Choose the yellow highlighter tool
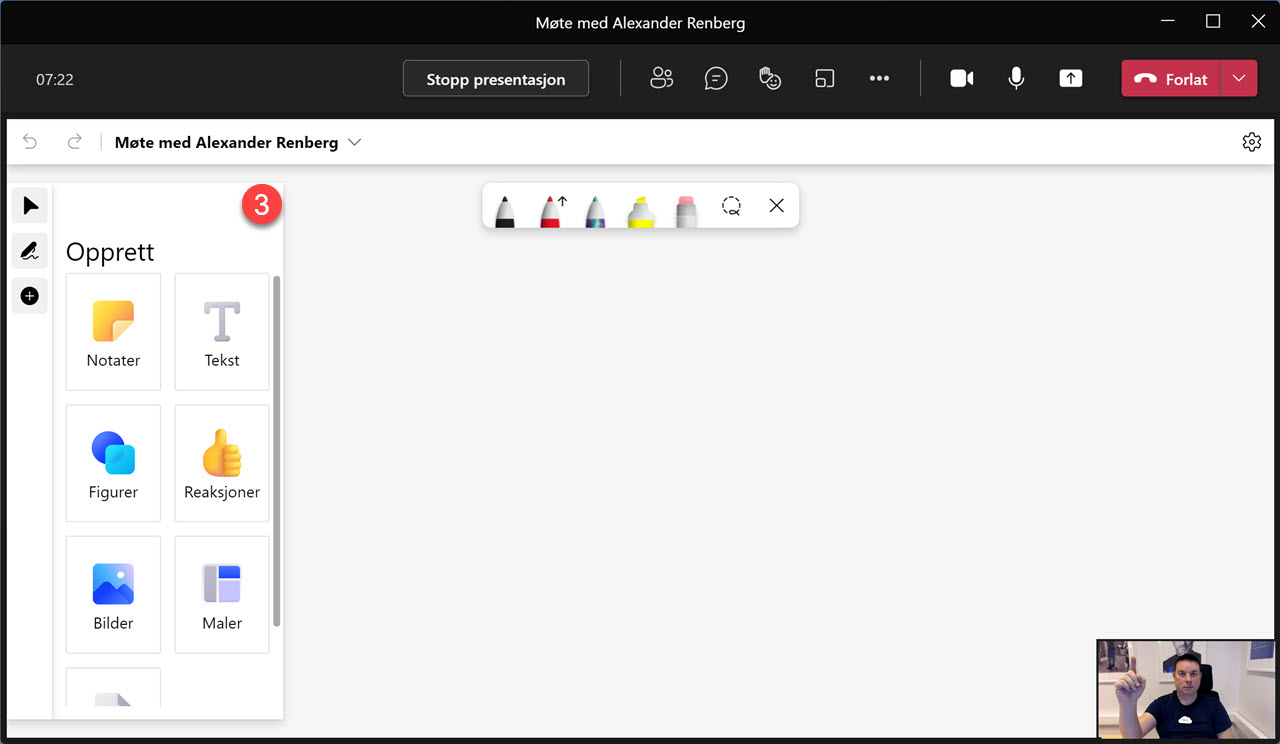This screenshot has width=1280, height=744. click(640, 209)
